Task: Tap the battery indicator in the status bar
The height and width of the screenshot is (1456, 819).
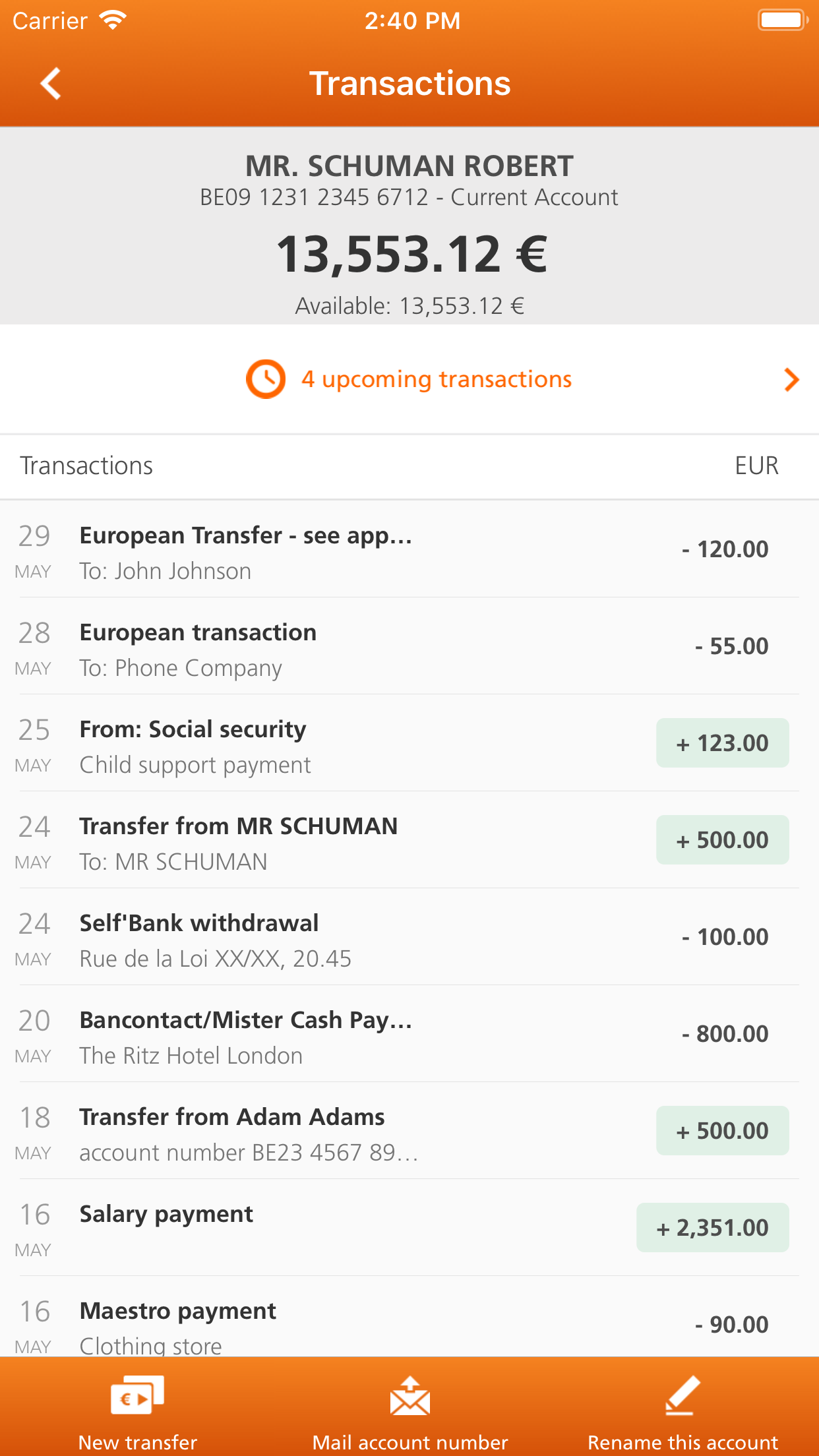Action: [x=782, y=20]
